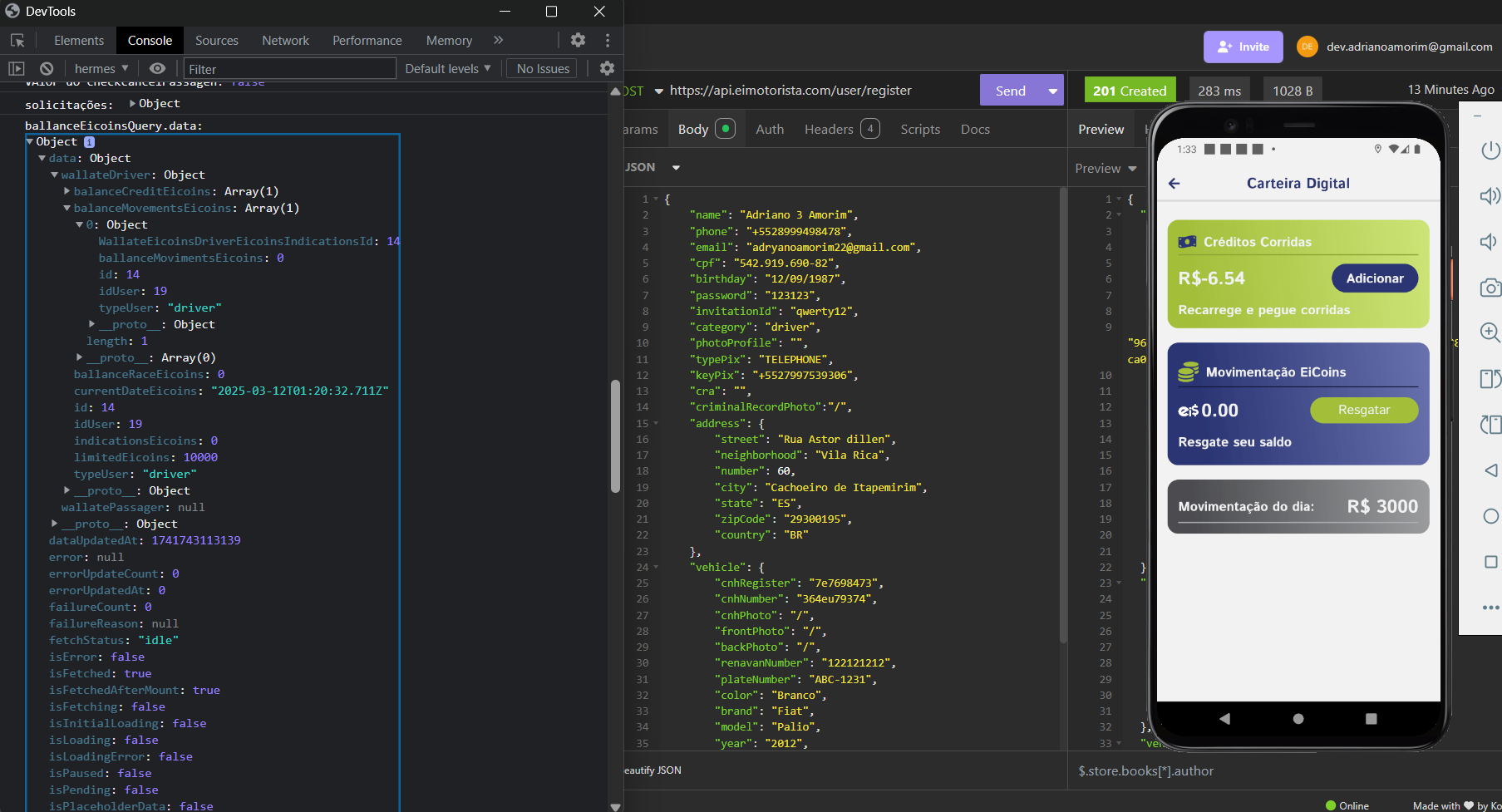Viewport: 1502px width, 812px height.
Task: Switch to the Network tab
Action: (285, 40)
